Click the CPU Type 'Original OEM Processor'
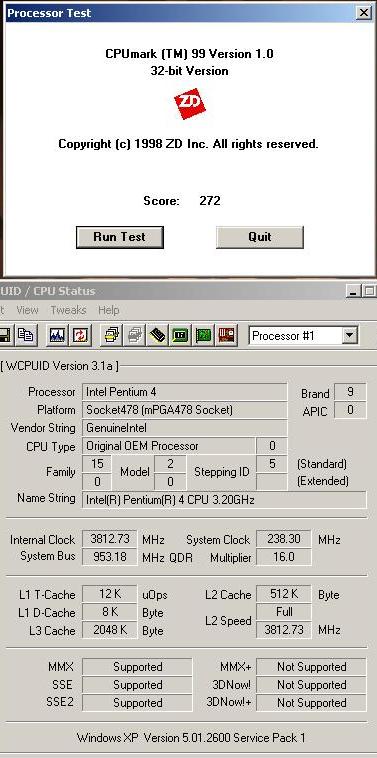The height and width of the screenshot is (758, 377). pyautogui.click(x=168, y=446)
